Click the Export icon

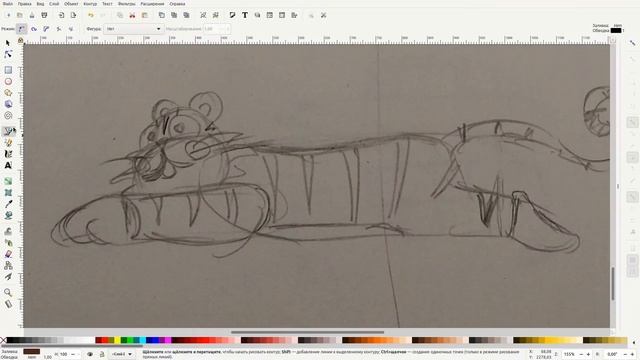click(x=73, y=15)
